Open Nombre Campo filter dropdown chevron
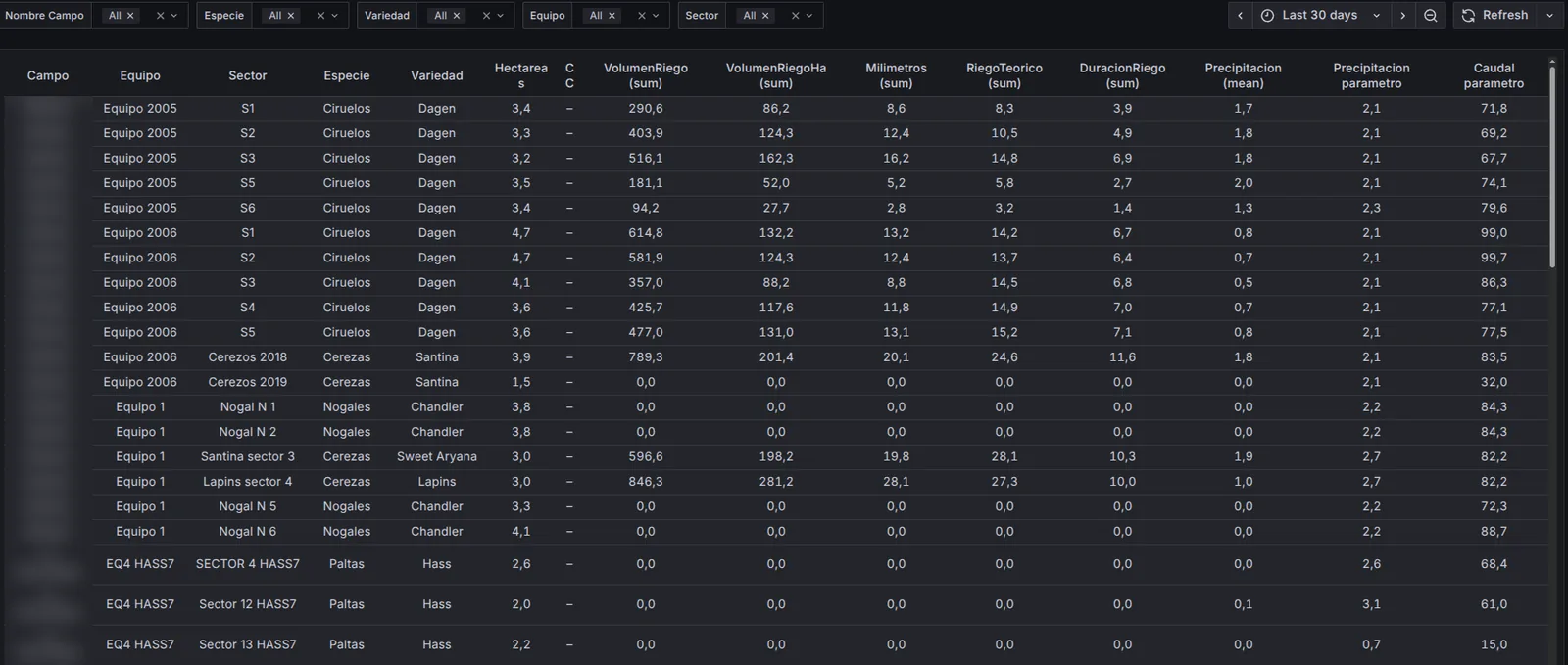The image size is (1568, 665). point(174,16)
